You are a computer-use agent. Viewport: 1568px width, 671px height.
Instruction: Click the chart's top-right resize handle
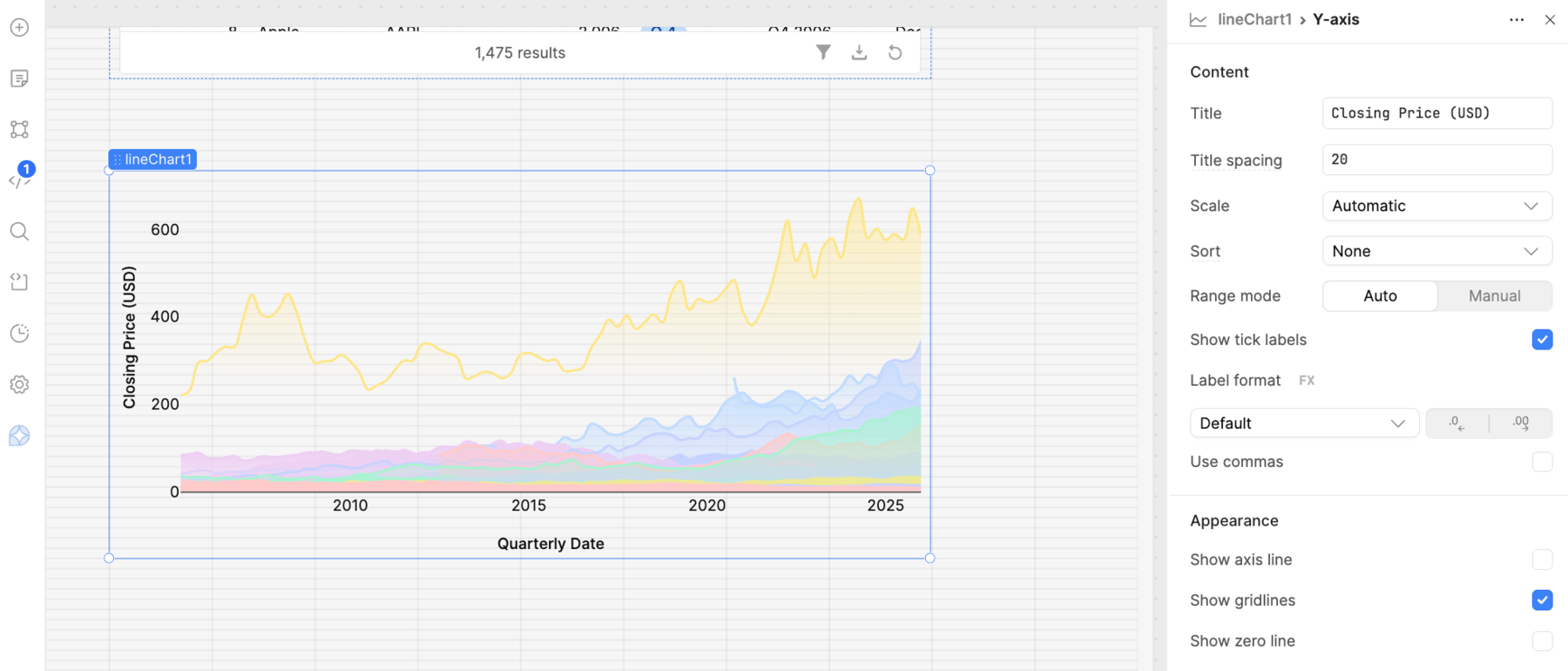(x=930, y=171)
